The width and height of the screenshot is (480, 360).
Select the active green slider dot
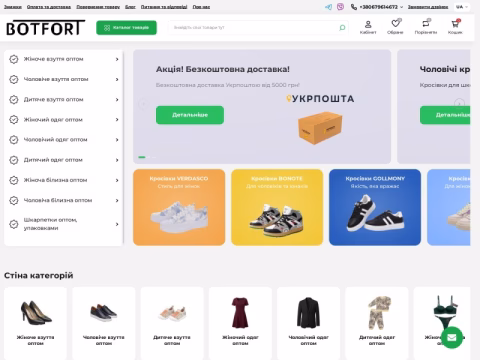pyautogui.click(x=142, y=157)
